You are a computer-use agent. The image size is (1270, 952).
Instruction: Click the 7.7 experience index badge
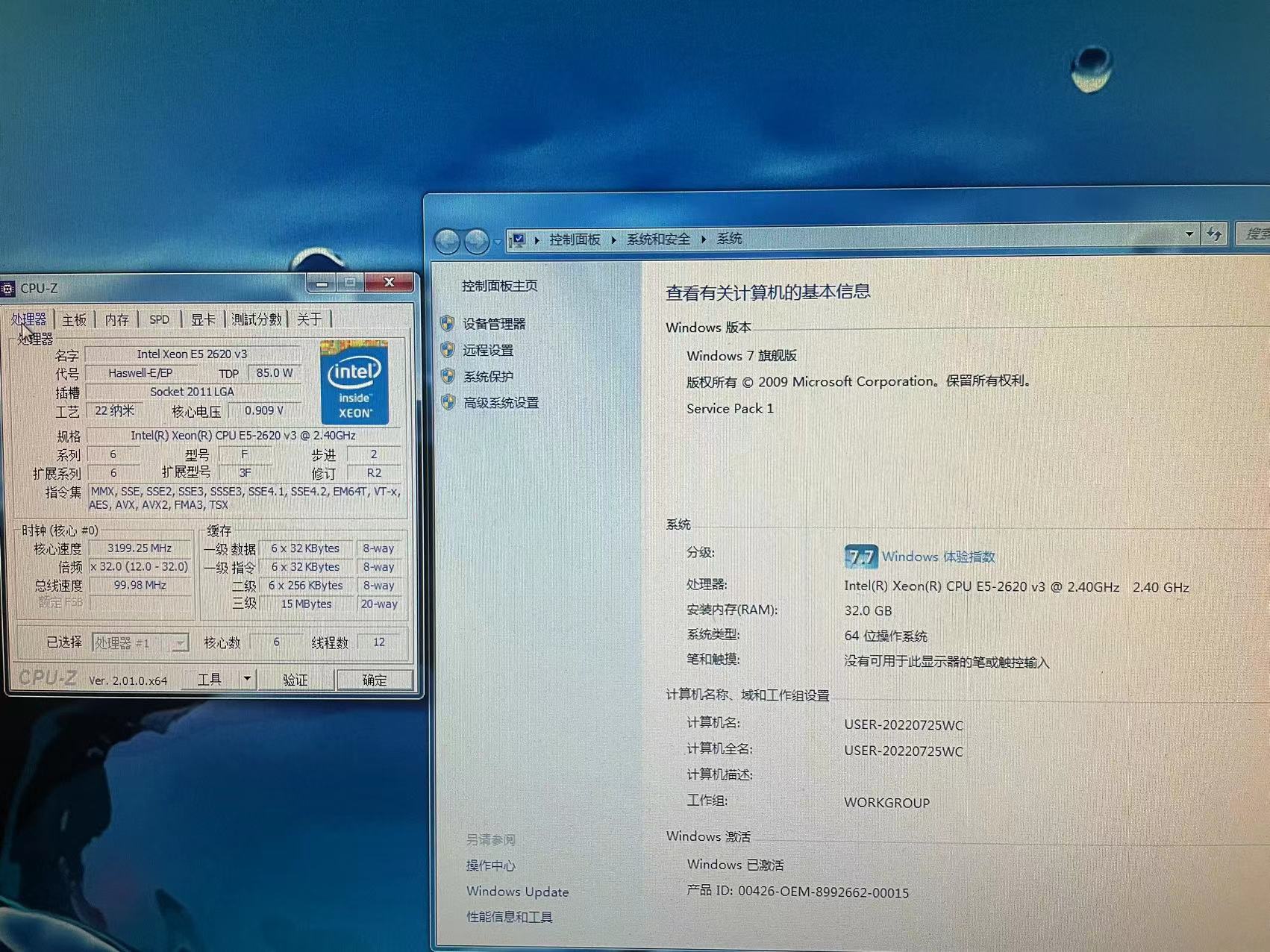pos(860,557)
